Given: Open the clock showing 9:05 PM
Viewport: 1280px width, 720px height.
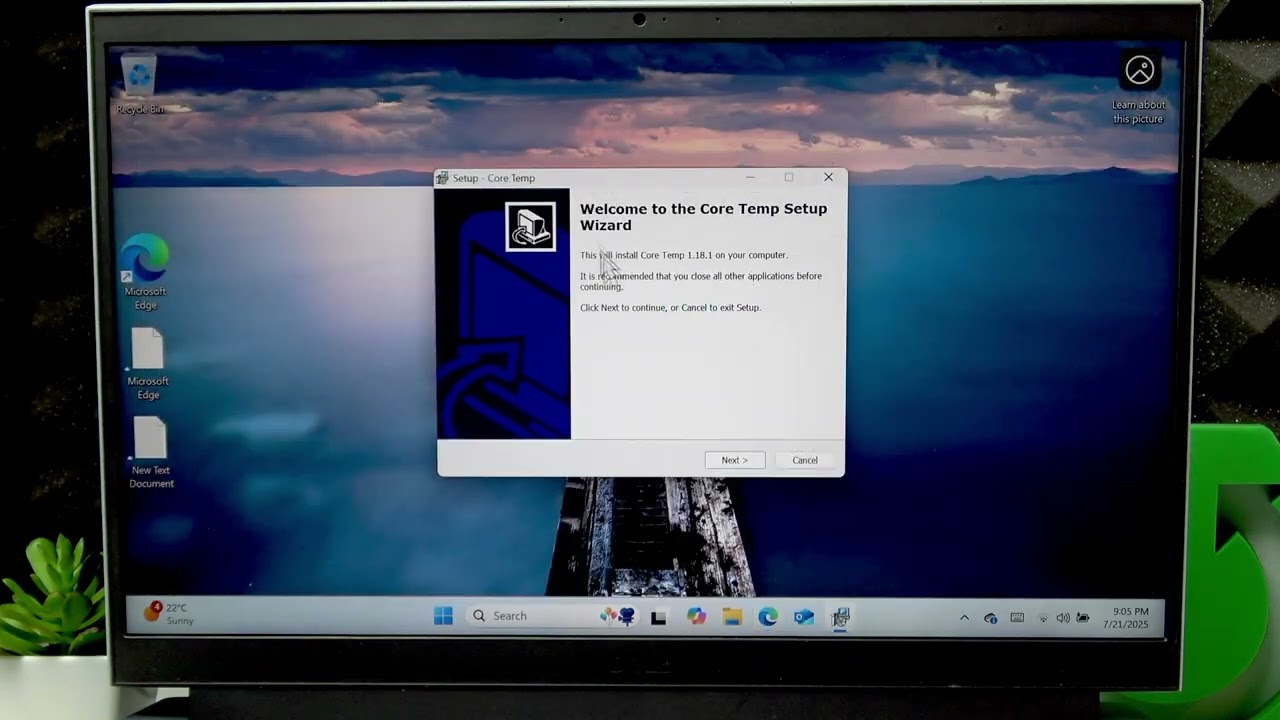Looking at the screenshot, I should click(x=1126, y=618).
